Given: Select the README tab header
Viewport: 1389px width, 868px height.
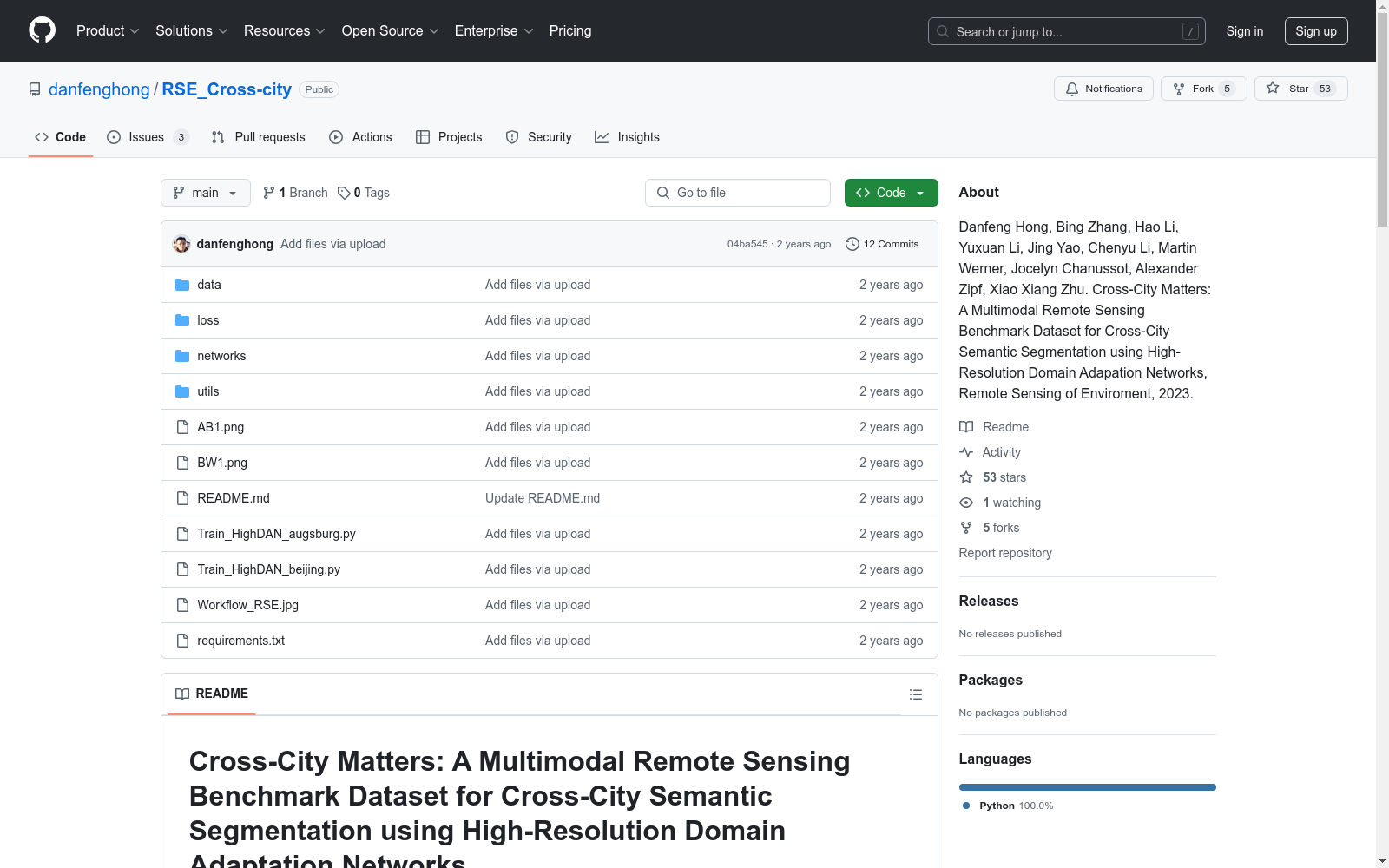Looking at the screenshot, I should [212, 694].
